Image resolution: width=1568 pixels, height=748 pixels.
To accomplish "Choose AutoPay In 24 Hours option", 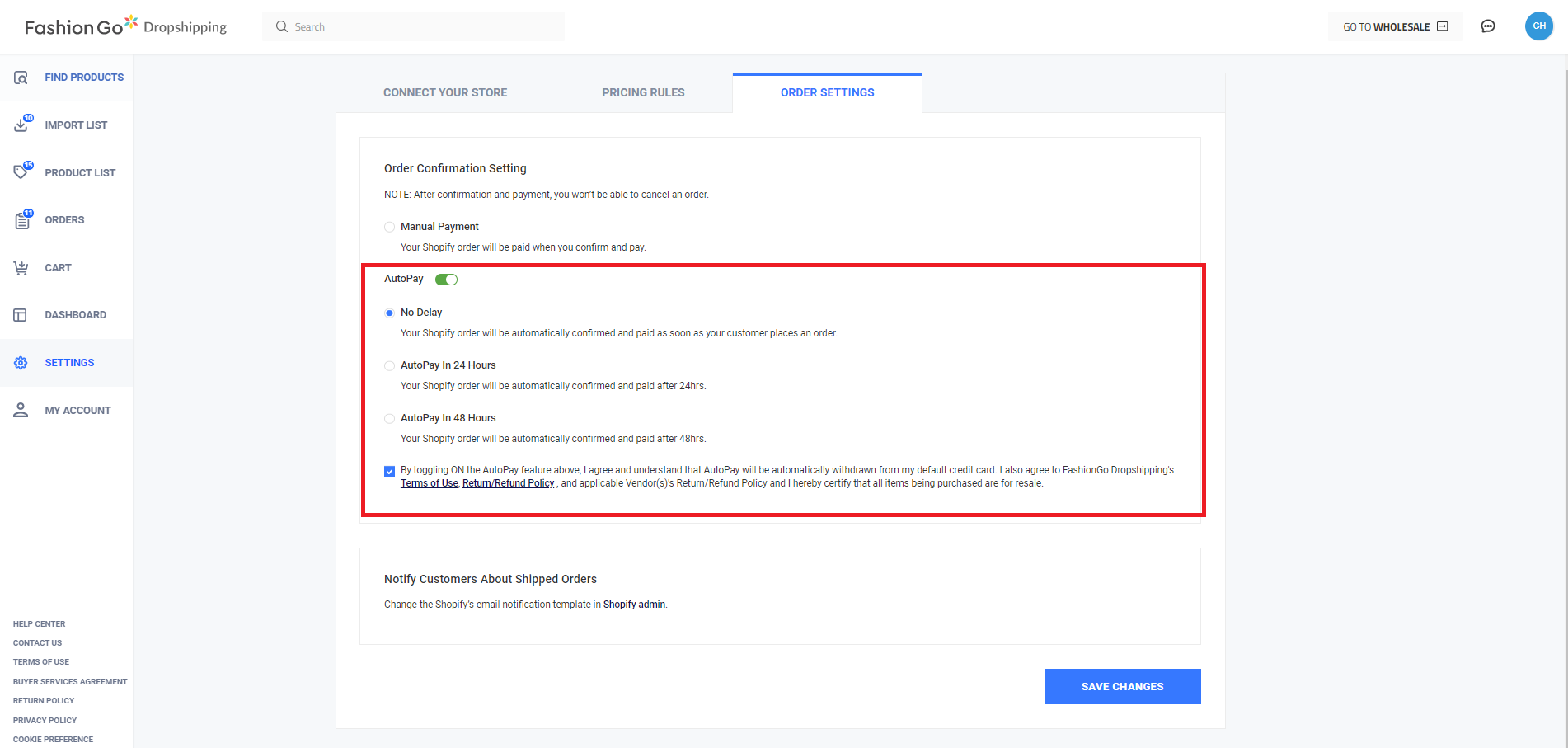I will pos(389,365).
